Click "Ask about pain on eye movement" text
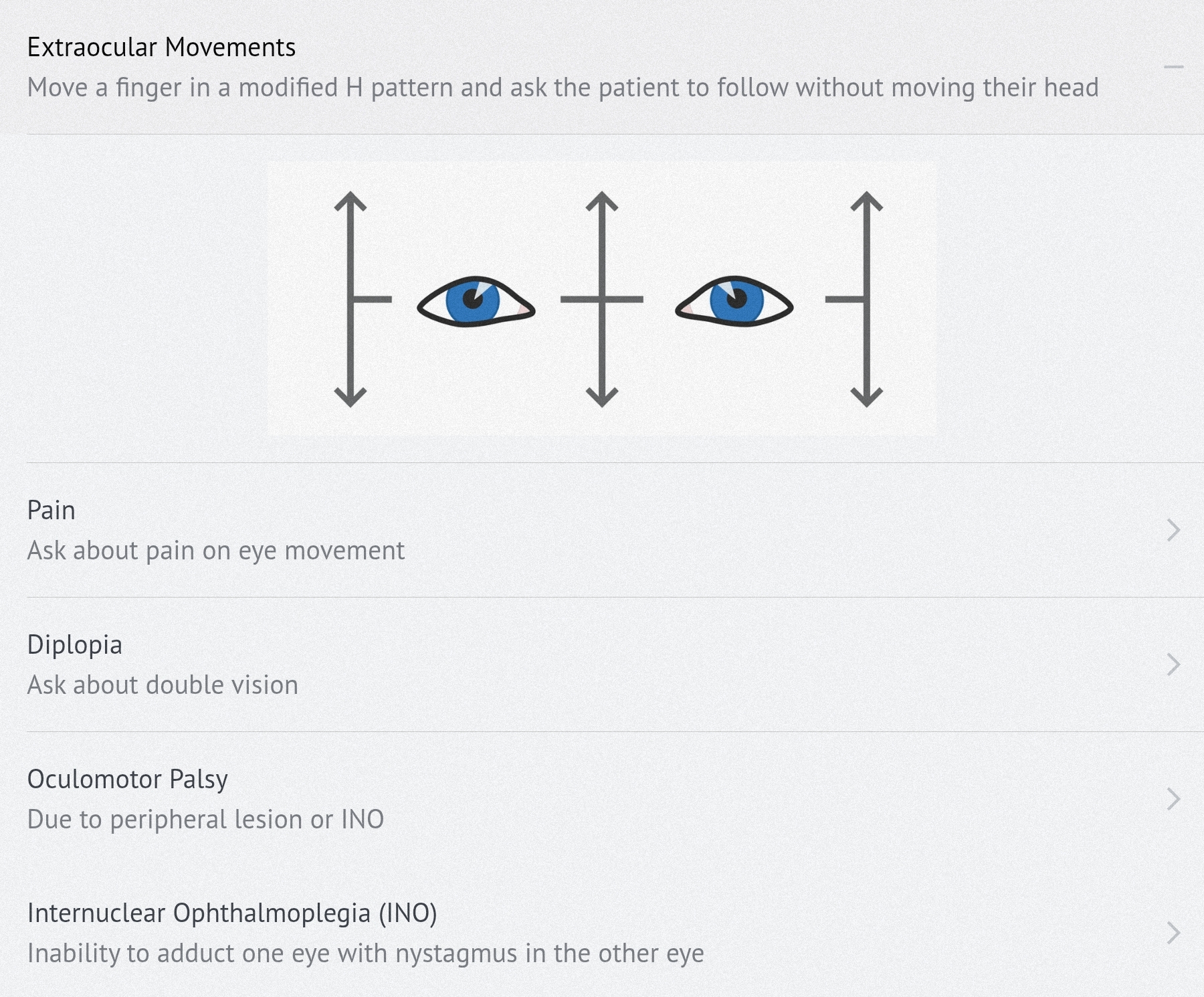Viewport: 1204px width, 997px height. coord(215,551)
